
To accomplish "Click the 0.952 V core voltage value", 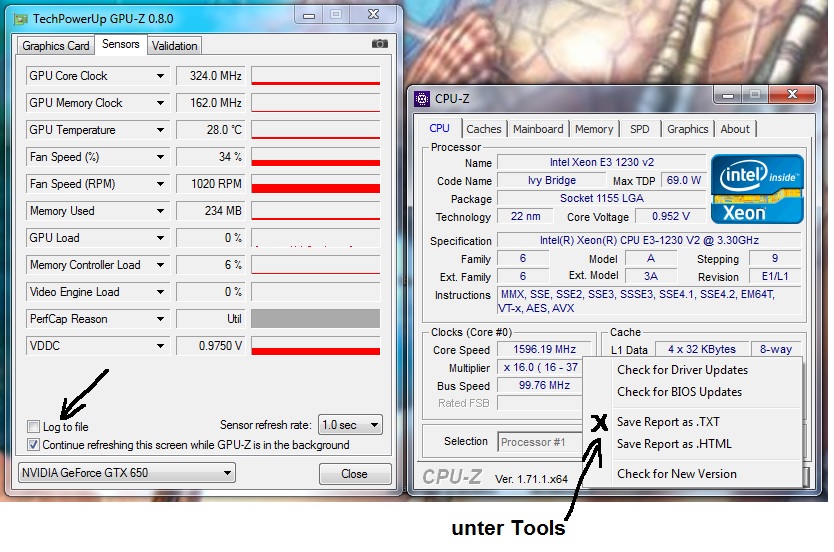I will 670,216.
